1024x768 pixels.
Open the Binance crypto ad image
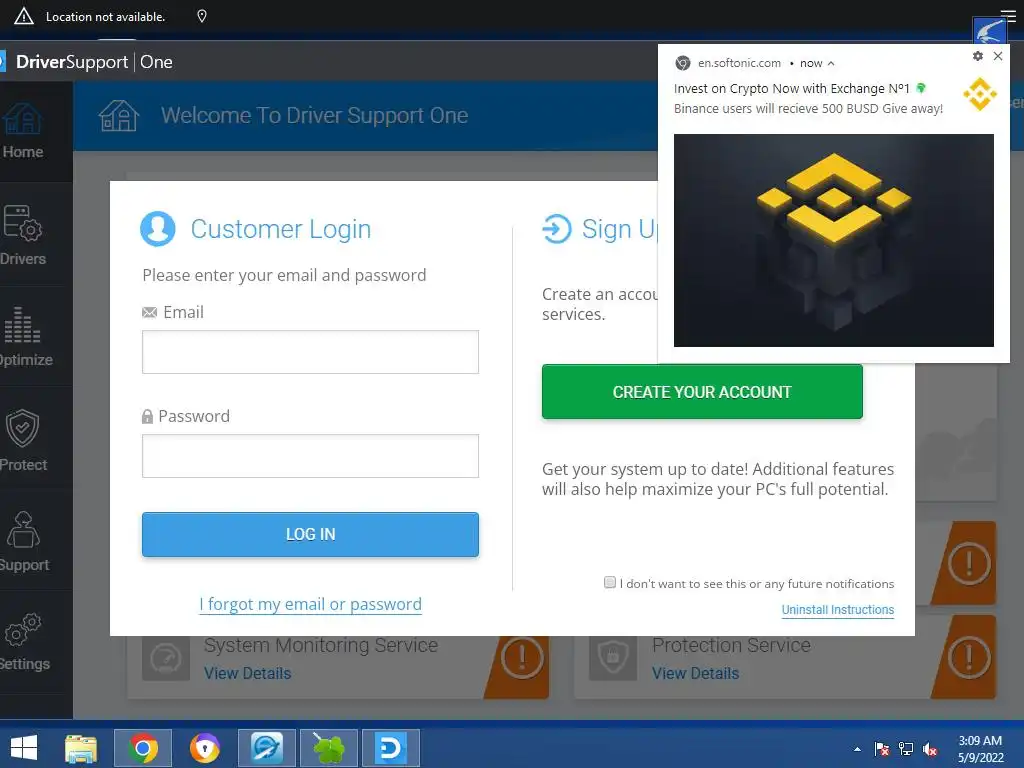point(833,240)
